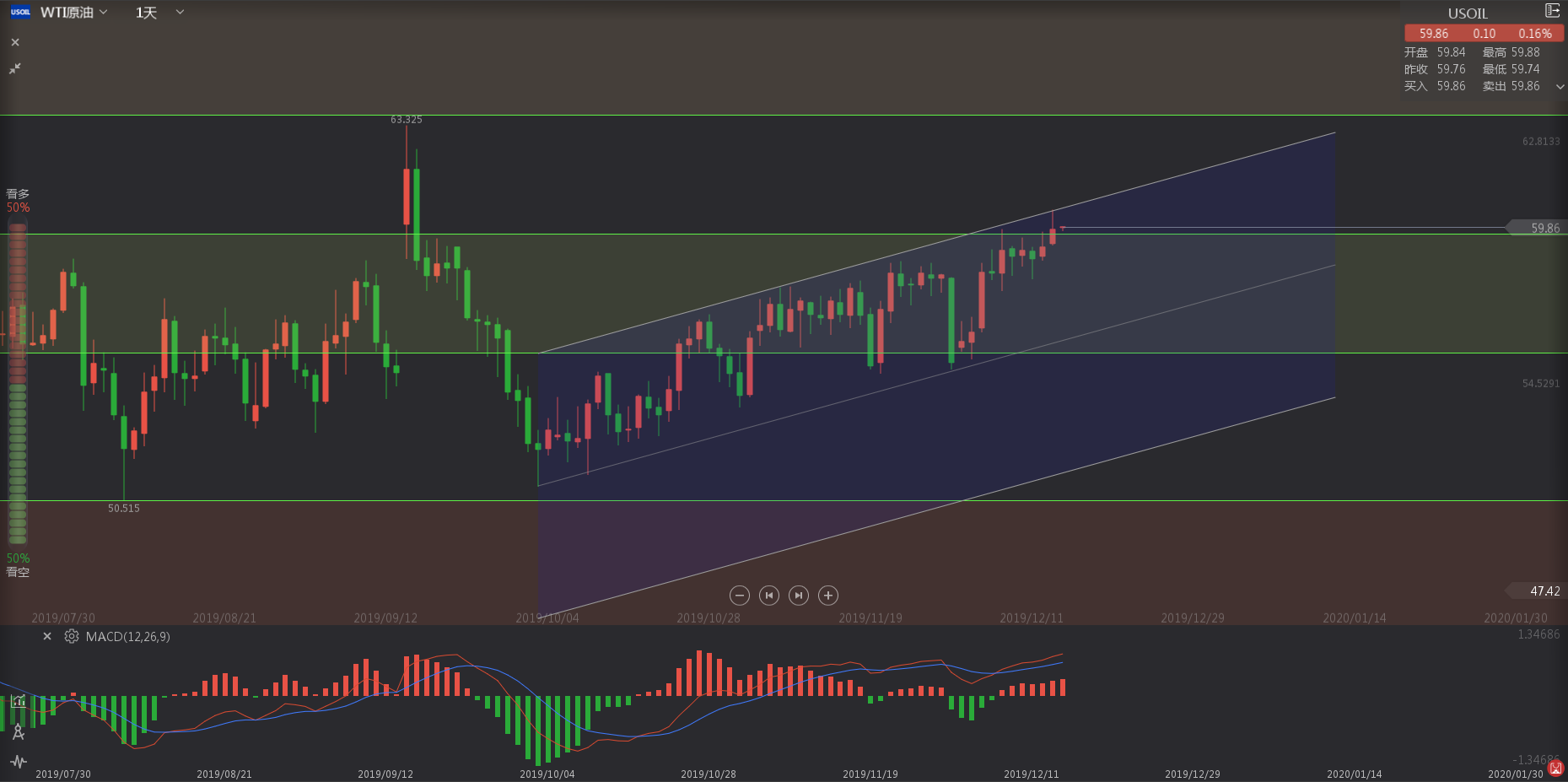Jump to next chart period
Image resolution: width=1568 pixels, height=782 pixels.
799,596
